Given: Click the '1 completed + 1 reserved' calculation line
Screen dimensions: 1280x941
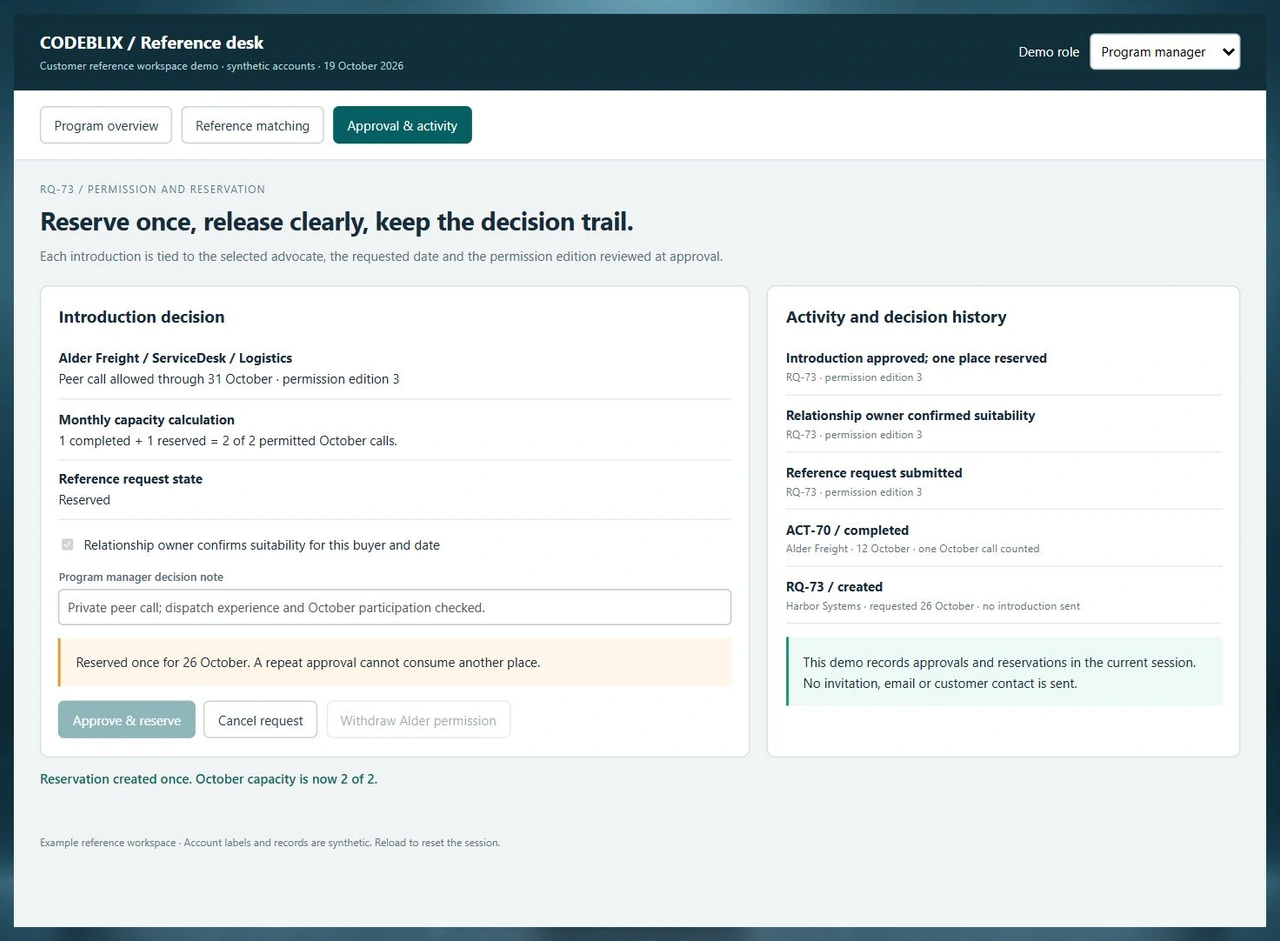Looking at the screenshot, I should (228, 441).
